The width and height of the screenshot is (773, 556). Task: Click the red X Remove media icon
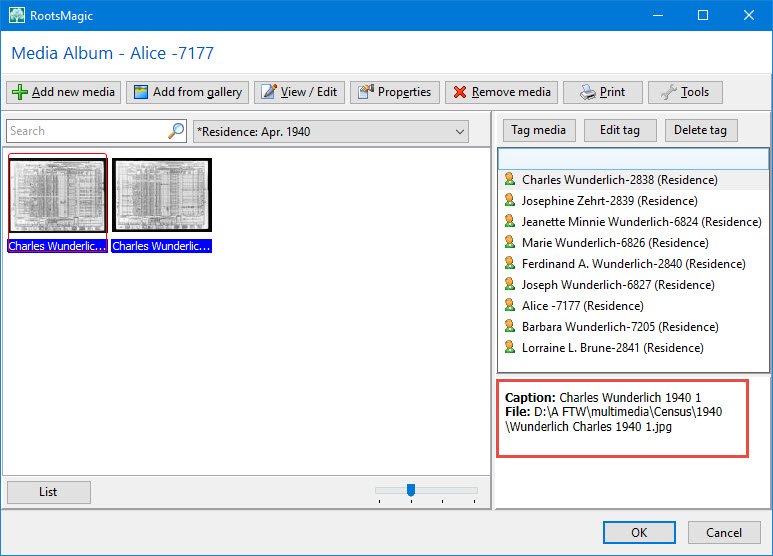(460, 92)
